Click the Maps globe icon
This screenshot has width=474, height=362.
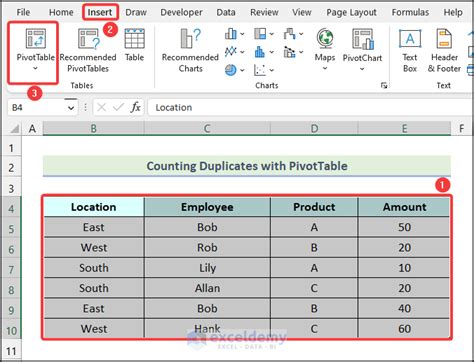point(325,38)
